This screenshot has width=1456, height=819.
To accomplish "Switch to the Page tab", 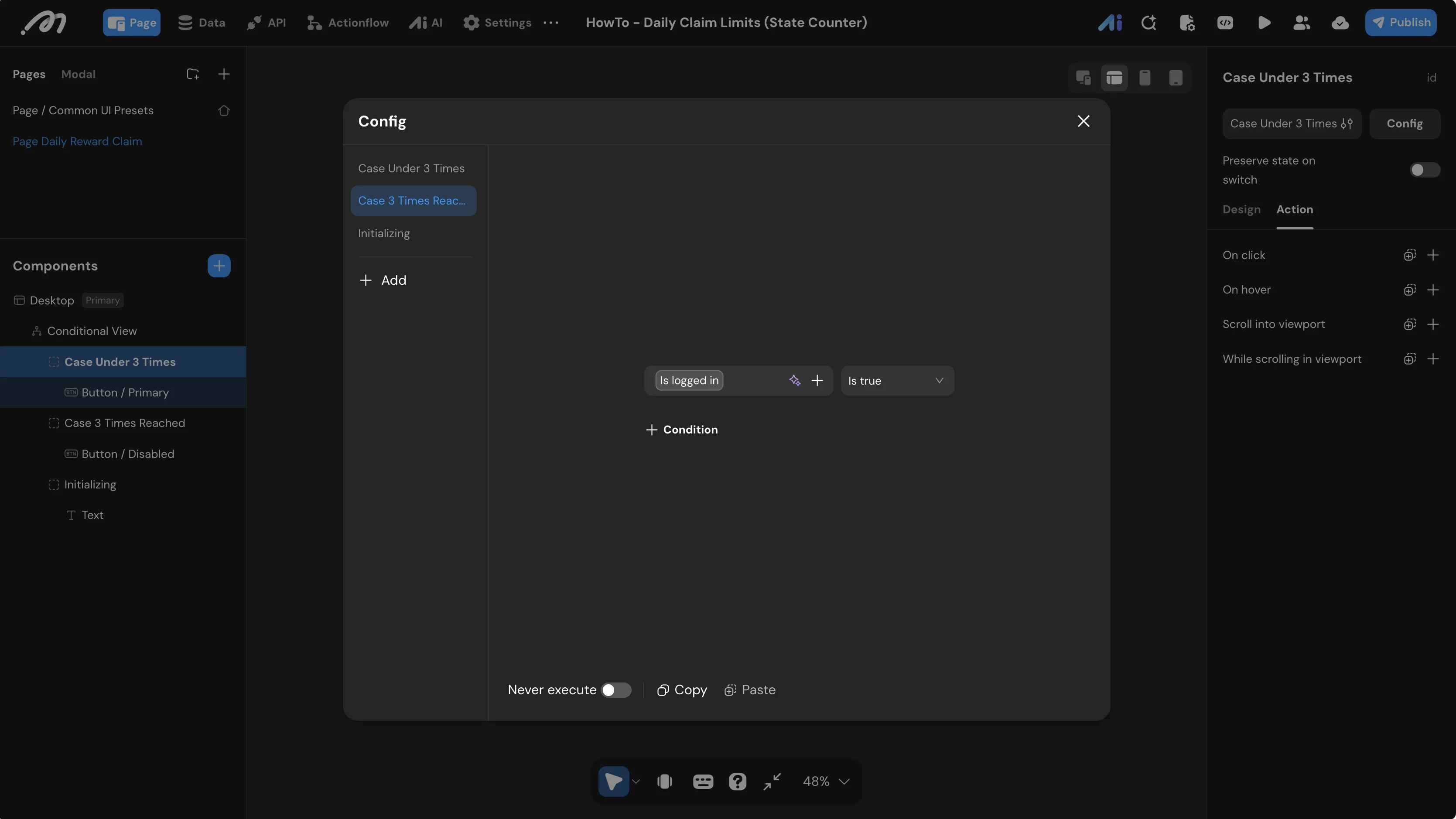I will 131,23.
